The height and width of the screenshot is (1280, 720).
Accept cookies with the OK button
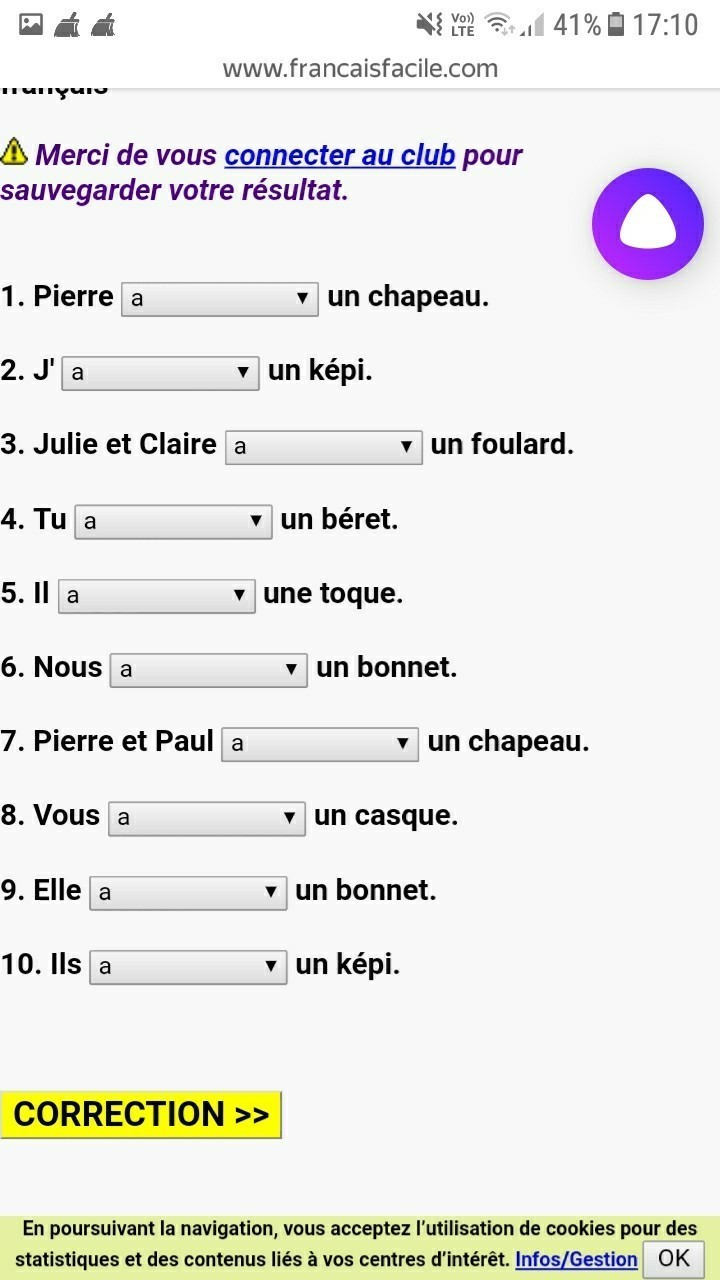click(673, 1257)
